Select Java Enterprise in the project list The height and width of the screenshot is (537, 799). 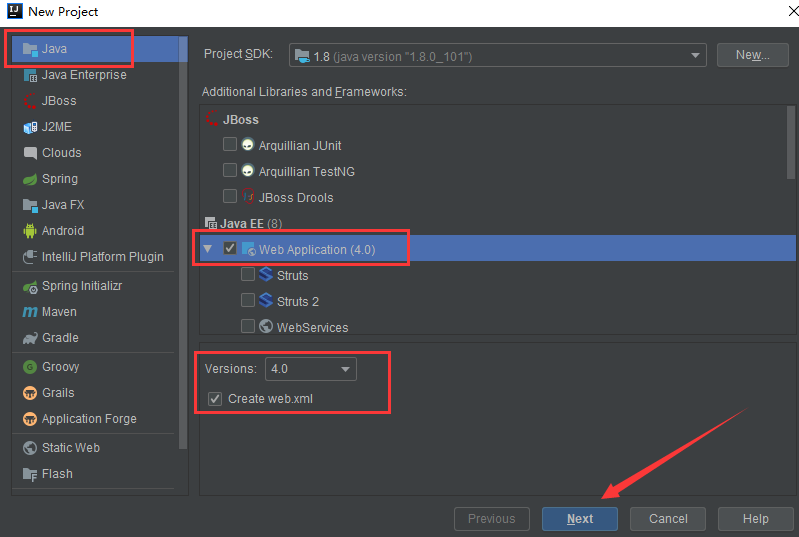coord(84,75)
